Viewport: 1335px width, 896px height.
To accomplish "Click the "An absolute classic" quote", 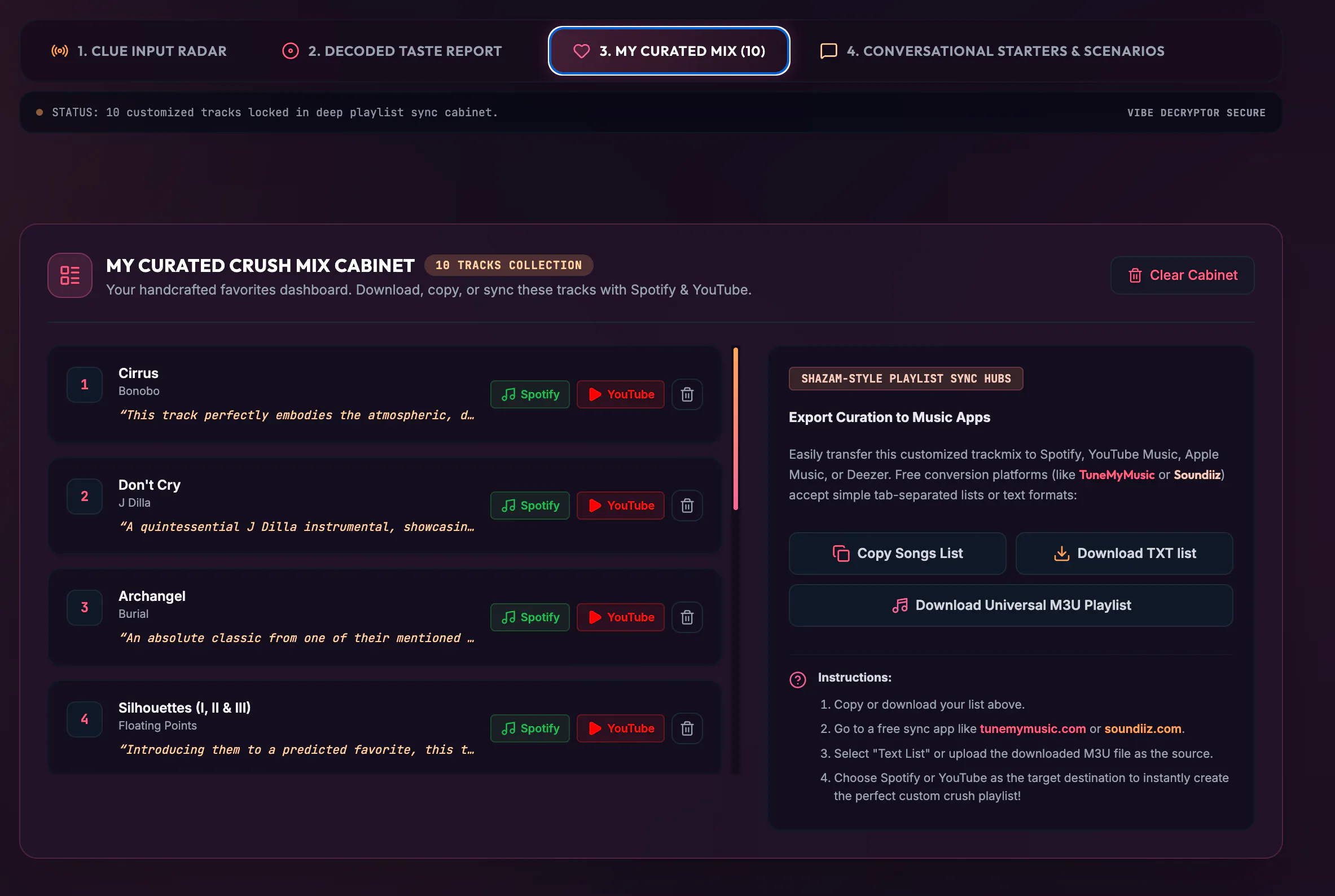I will point(297,638).
